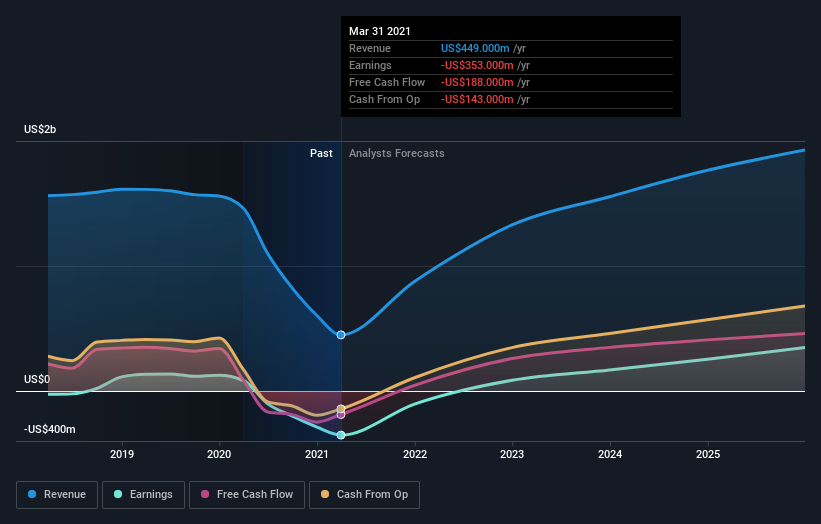Click the Mar 31 2021 tooltip date
Image resolution: width=821 pixels, height=524 pixels.
pos(380,31)
